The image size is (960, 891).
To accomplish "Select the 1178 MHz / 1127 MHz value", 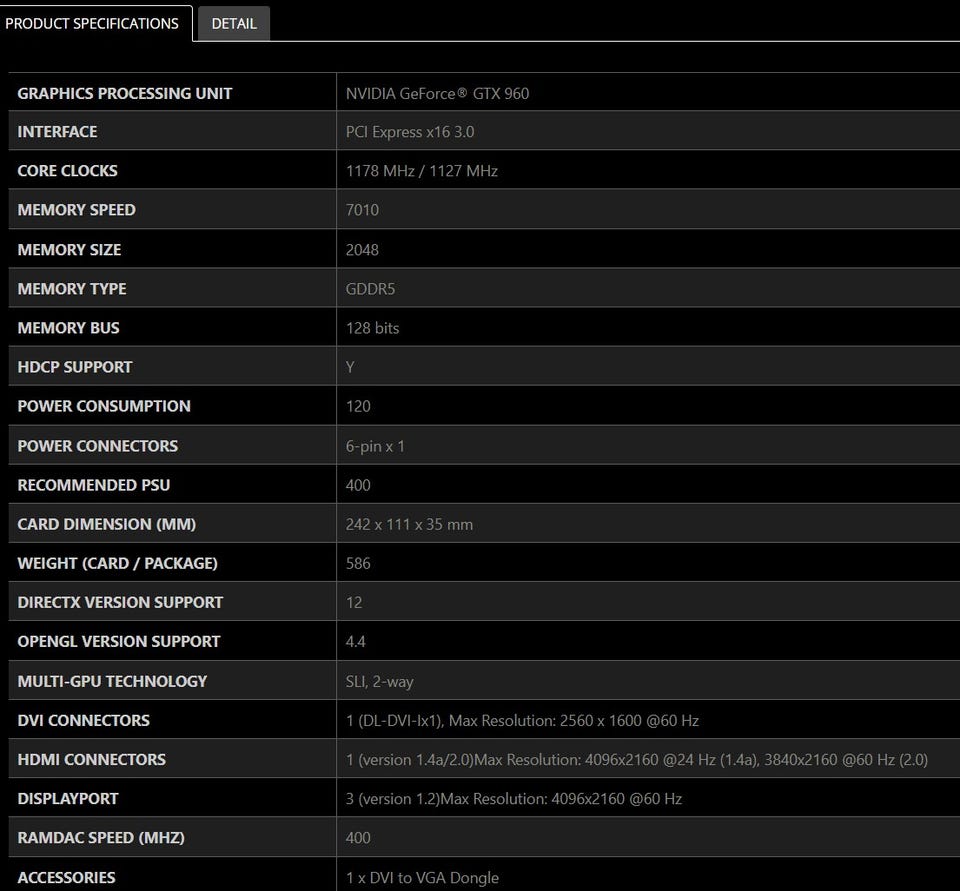I will (422, 171).
